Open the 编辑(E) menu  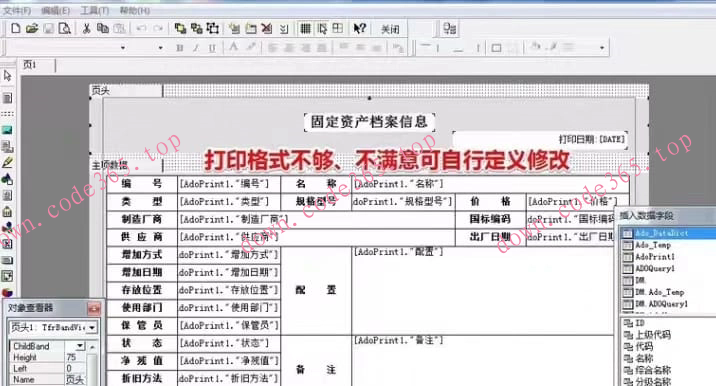tap(55, 10)
